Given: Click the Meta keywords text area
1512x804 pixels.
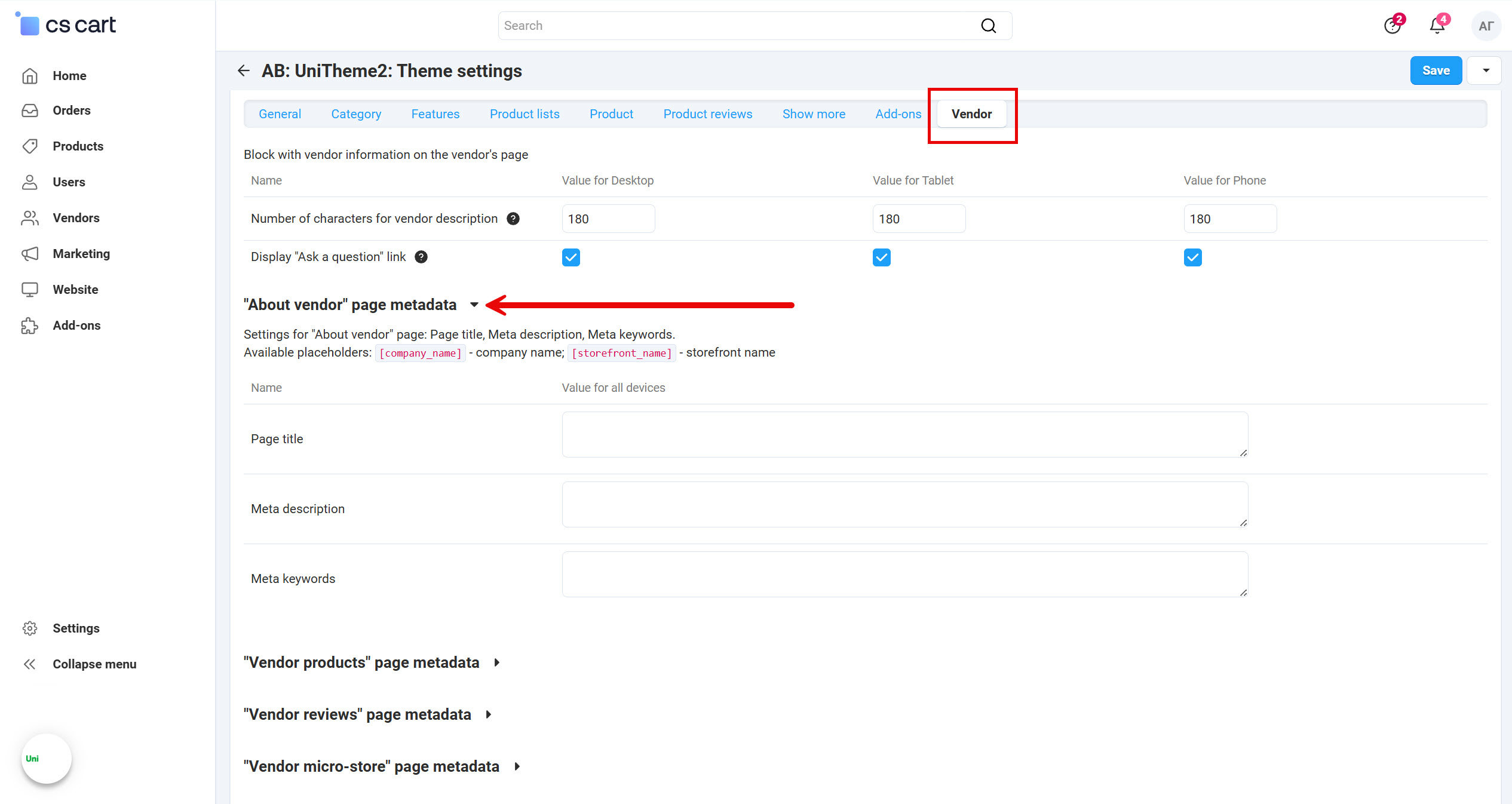Looking at the screenshot, I should click(x=904, y=574).
